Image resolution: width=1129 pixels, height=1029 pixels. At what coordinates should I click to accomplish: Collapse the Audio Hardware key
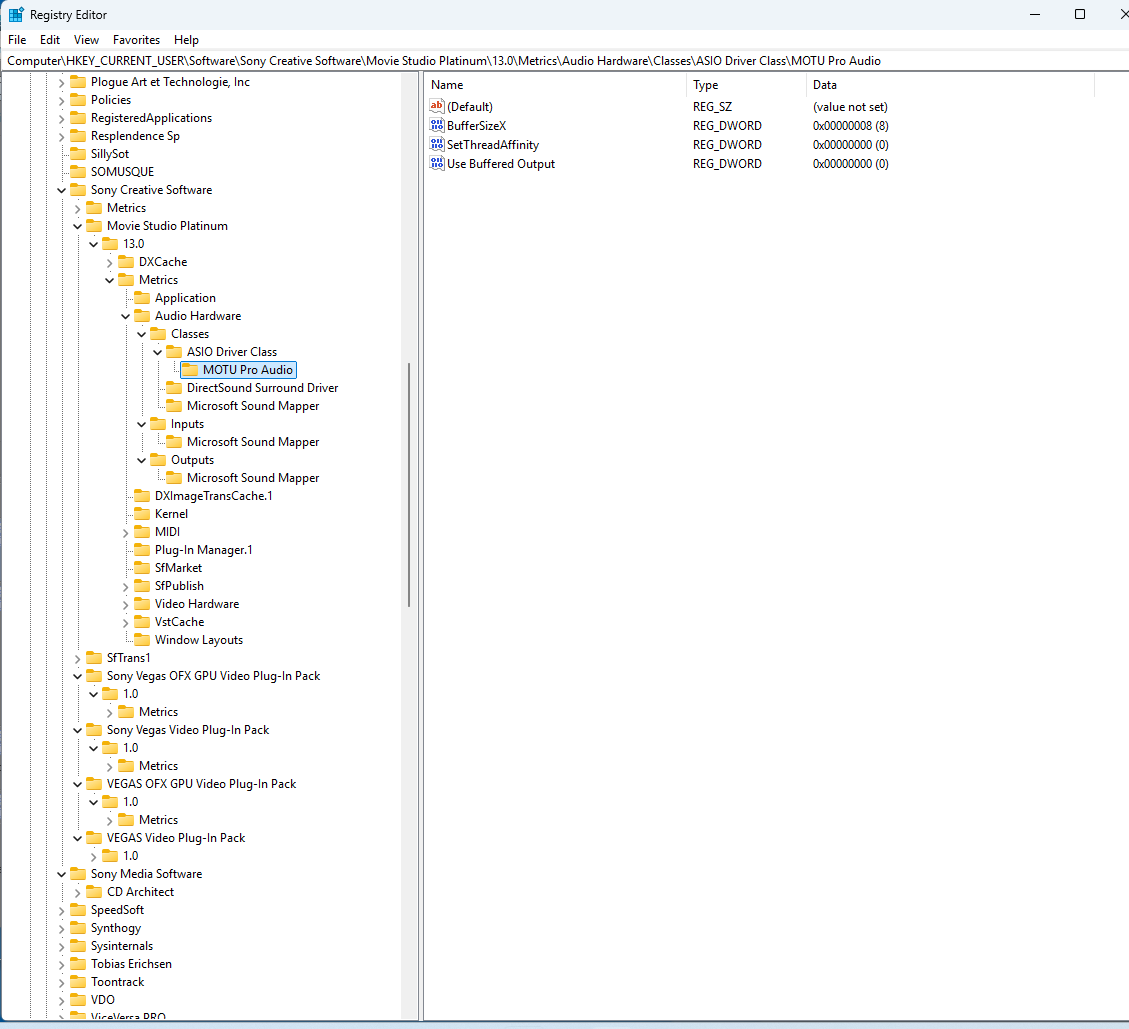click(x=125, y=316)
